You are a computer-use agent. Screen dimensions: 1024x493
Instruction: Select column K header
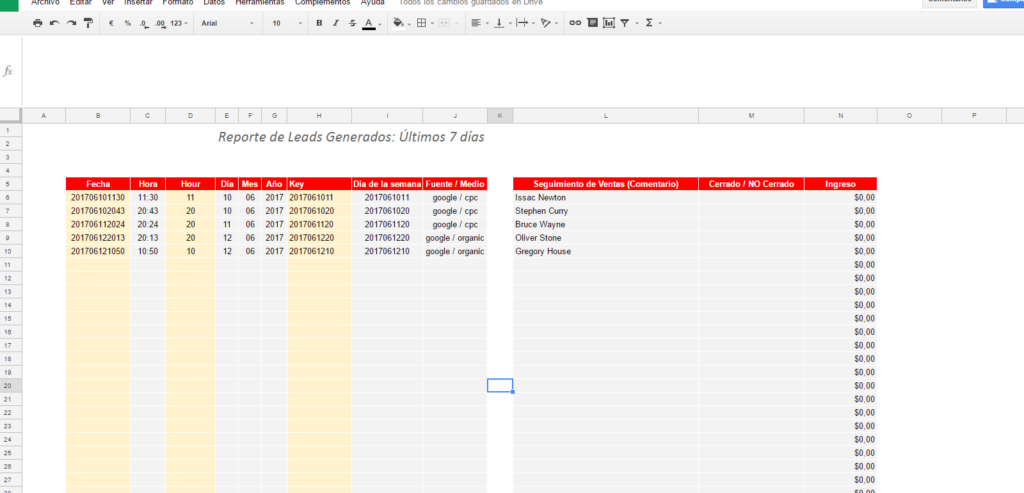(x=500, y=116)
